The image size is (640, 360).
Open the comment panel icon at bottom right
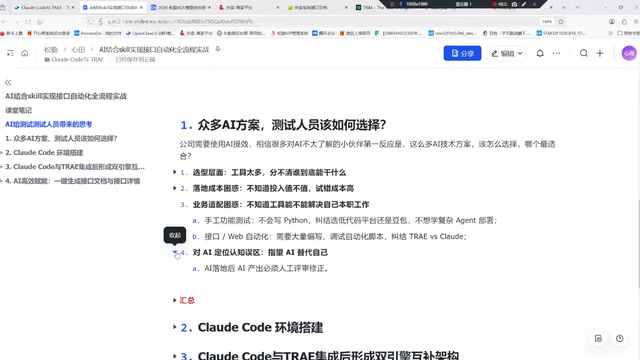[x=598, y=338]
